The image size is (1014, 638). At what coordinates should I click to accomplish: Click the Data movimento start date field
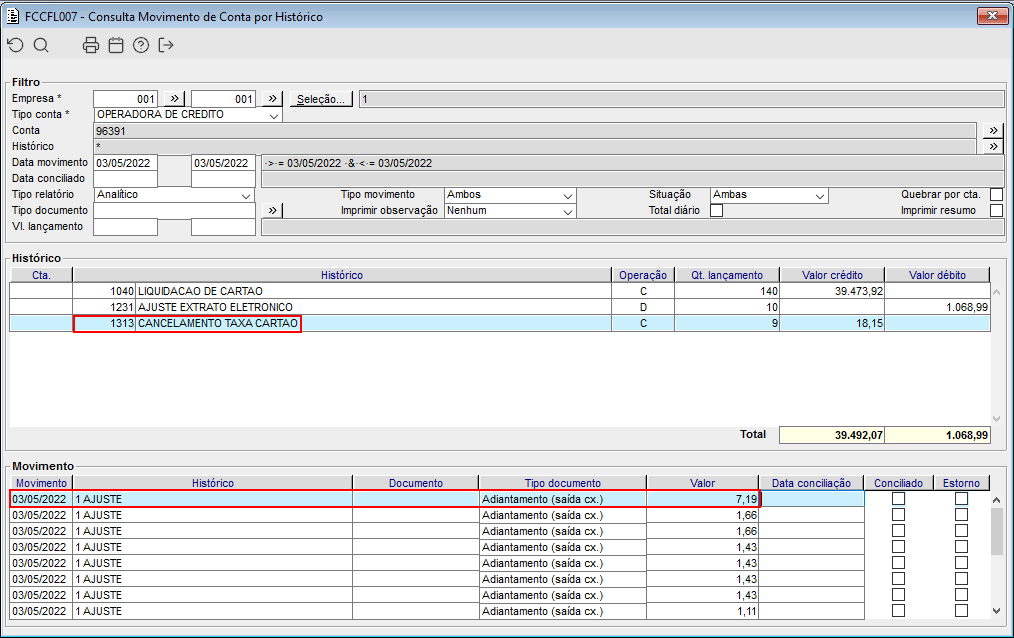125,162
